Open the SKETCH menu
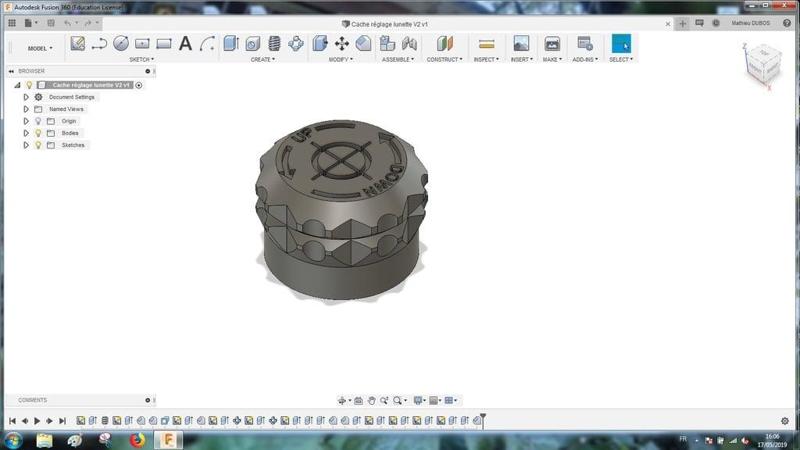Screen dimensions: 800x450 point(141,60)
